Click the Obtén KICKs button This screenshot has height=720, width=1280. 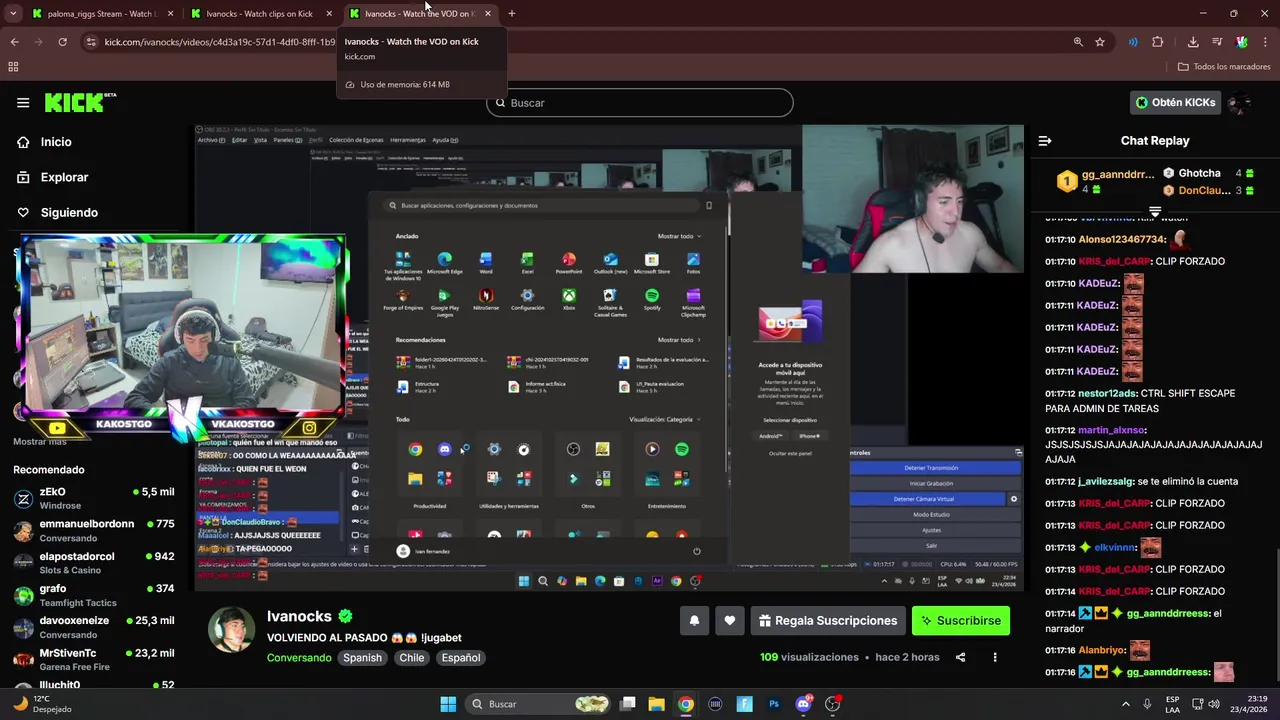(x=1176, y=102)
